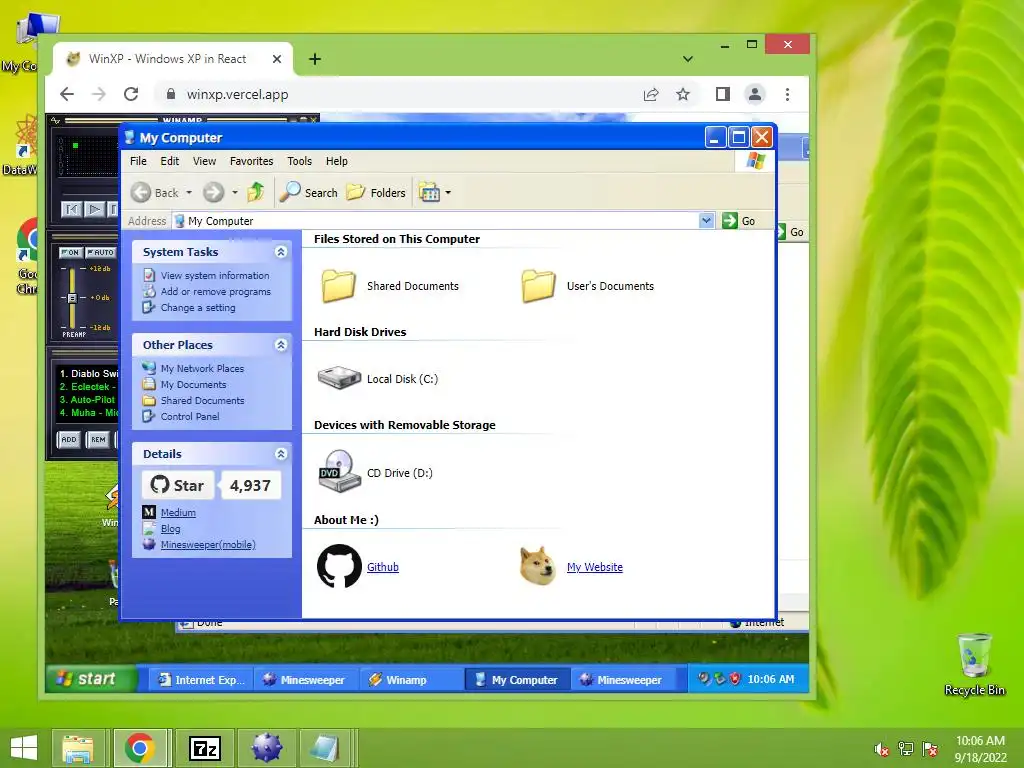Click the Views icon in toolbar
The image size is (1024, 768).
429,193
